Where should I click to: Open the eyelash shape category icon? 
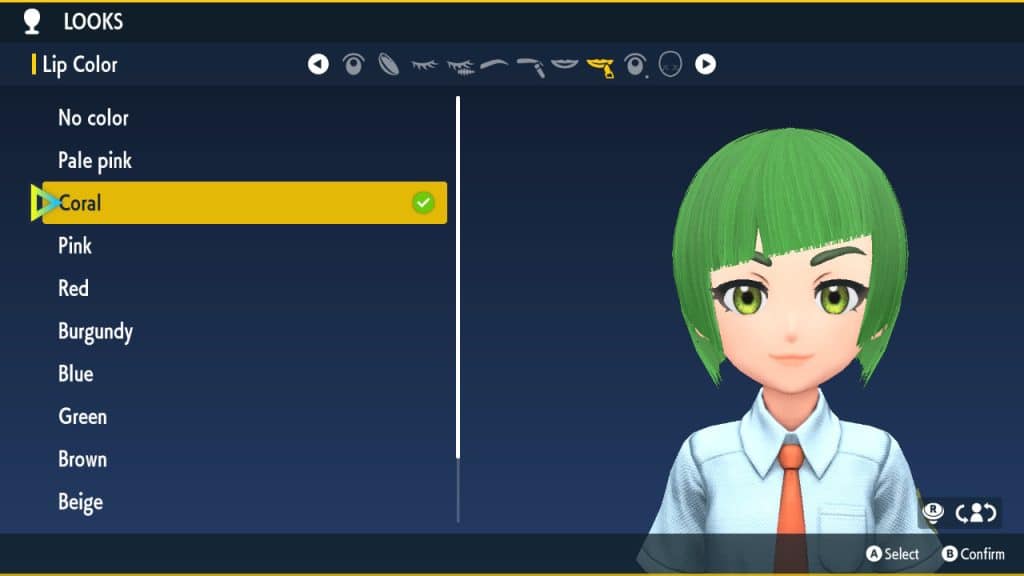(x=424, y=65)
